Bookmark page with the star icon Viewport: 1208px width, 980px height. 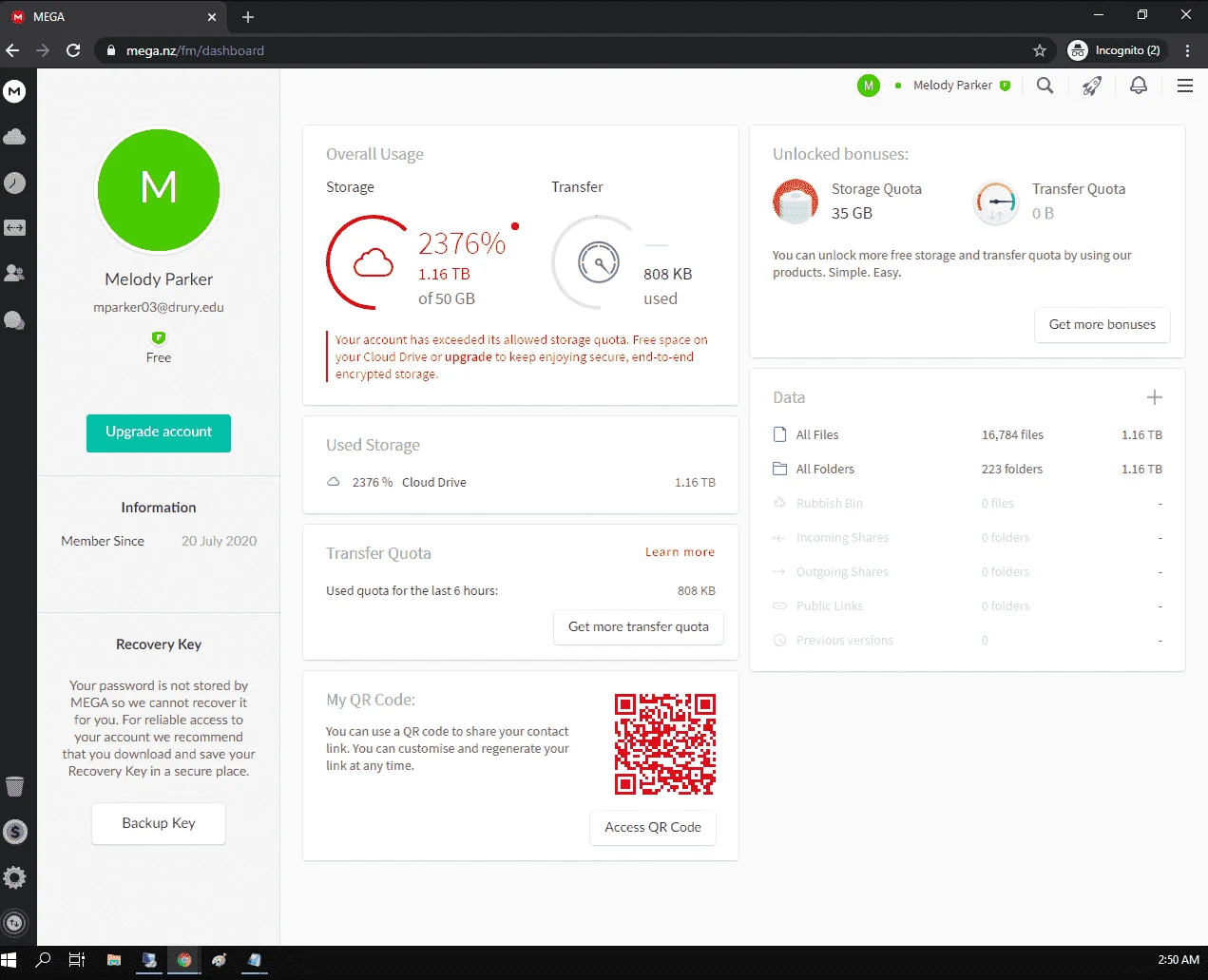[x=1040, y=50]
